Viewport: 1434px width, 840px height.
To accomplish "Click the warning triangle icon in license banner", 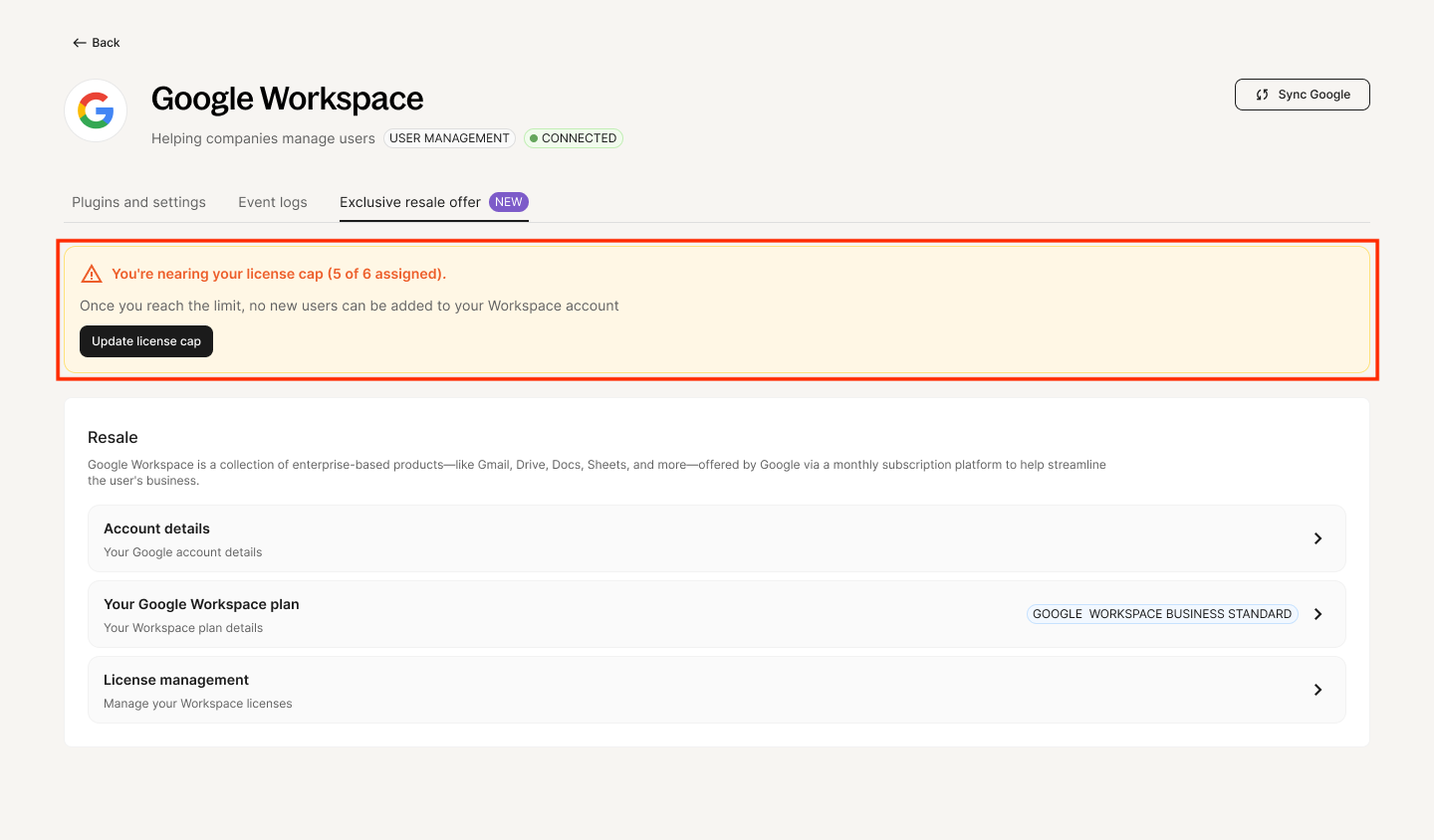I will [92, 274].
